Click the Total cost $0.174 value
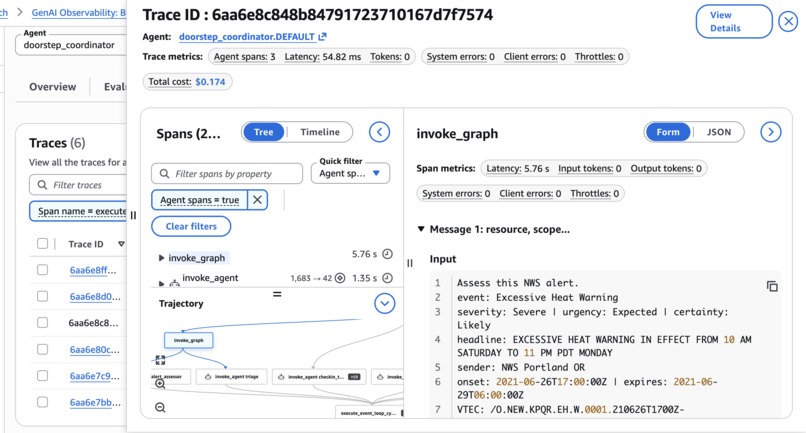The height and width of the screenshot is (433, 806). (x=210, y=82)
